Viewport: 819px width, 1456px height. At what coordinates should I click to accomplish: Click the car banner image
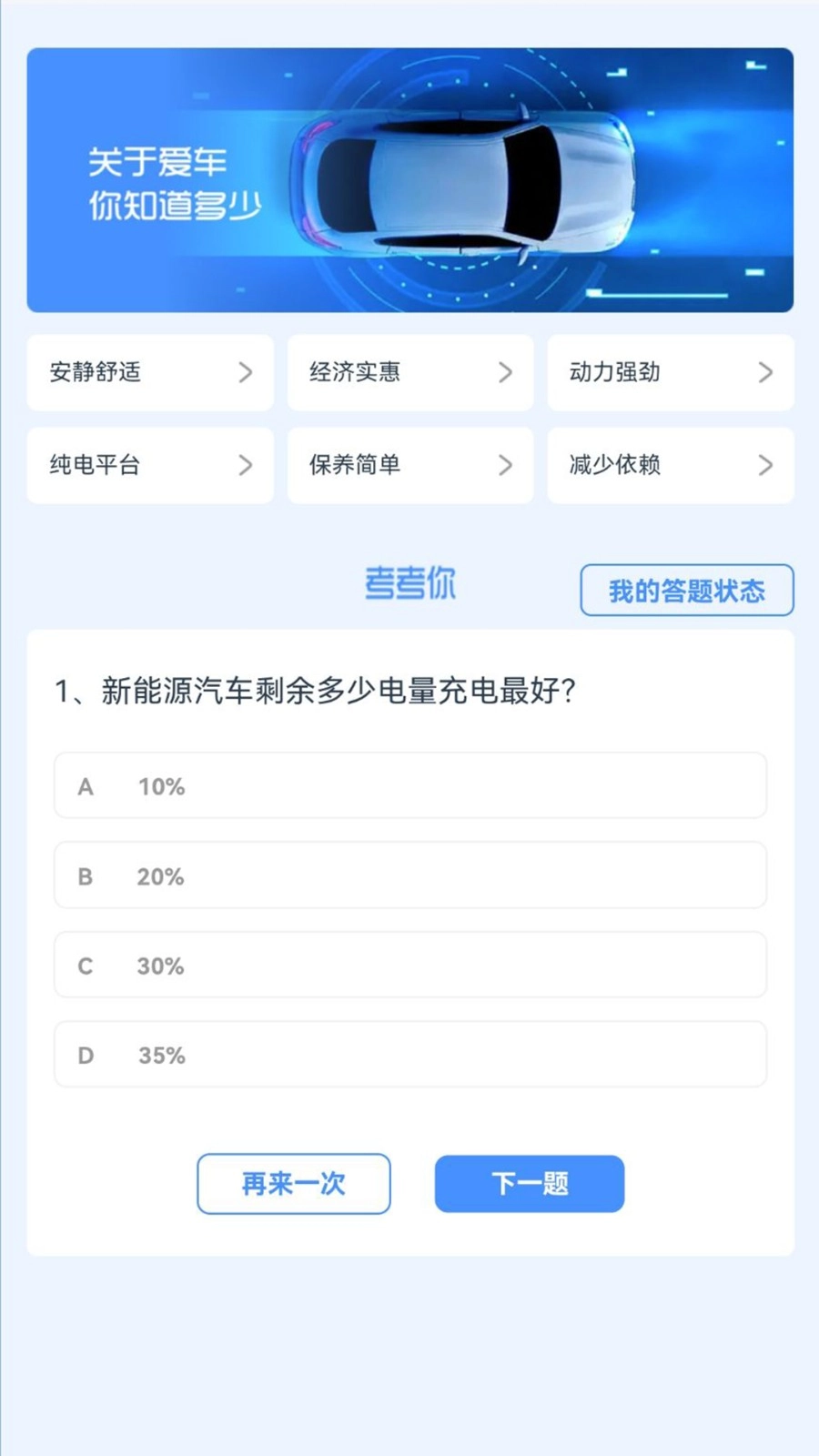point(409,178)
